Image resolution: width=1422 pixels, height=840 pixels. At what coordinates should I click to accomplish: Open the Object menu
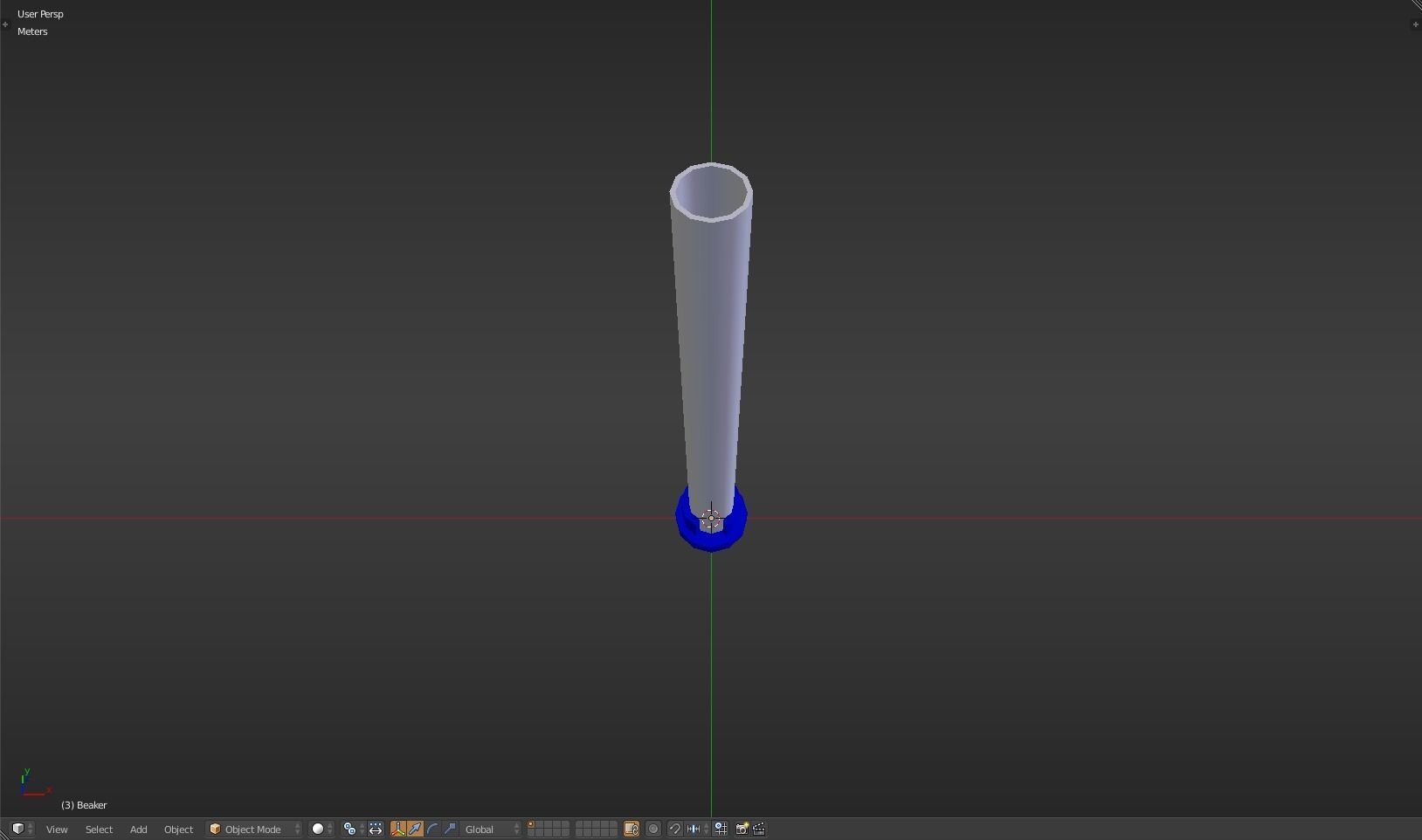(178, 829)
